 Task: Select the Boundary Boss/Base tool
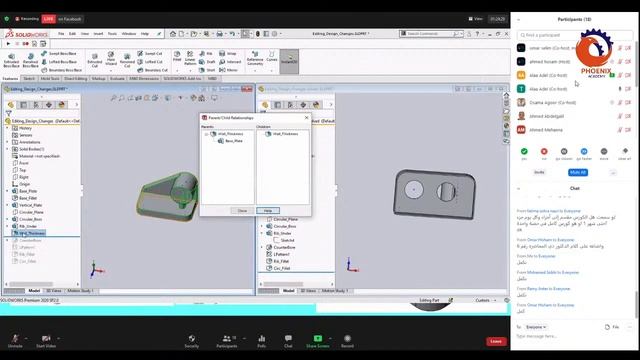[61, 70]
